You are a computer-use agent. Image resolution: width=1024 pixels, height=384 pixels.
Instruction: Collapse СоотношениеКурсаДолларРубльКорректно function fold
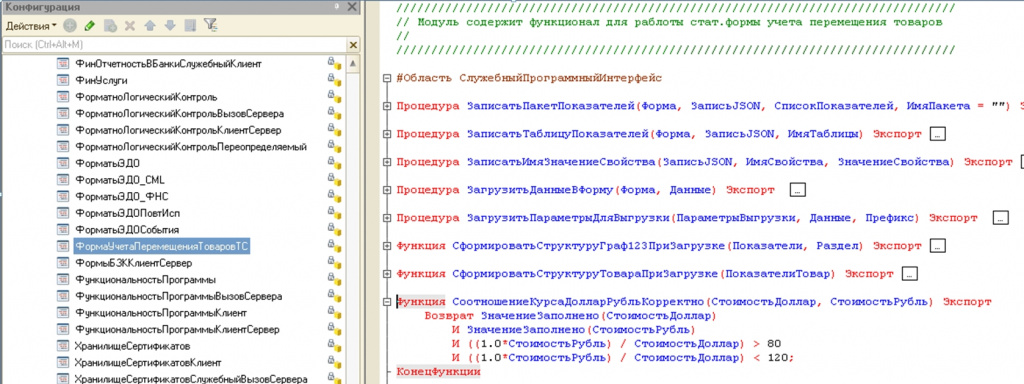tap(387, 302)
